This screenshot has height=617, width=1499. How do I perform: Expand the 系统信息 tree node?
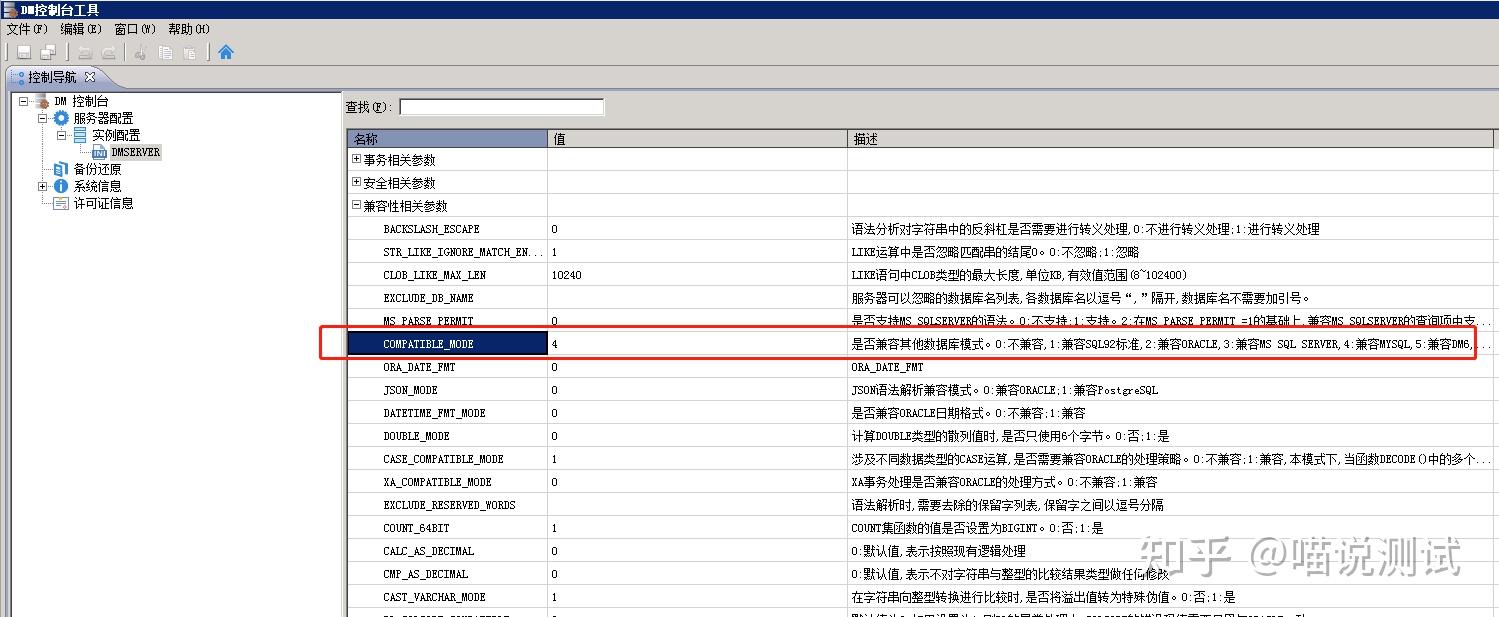click(x=42, y=186)
